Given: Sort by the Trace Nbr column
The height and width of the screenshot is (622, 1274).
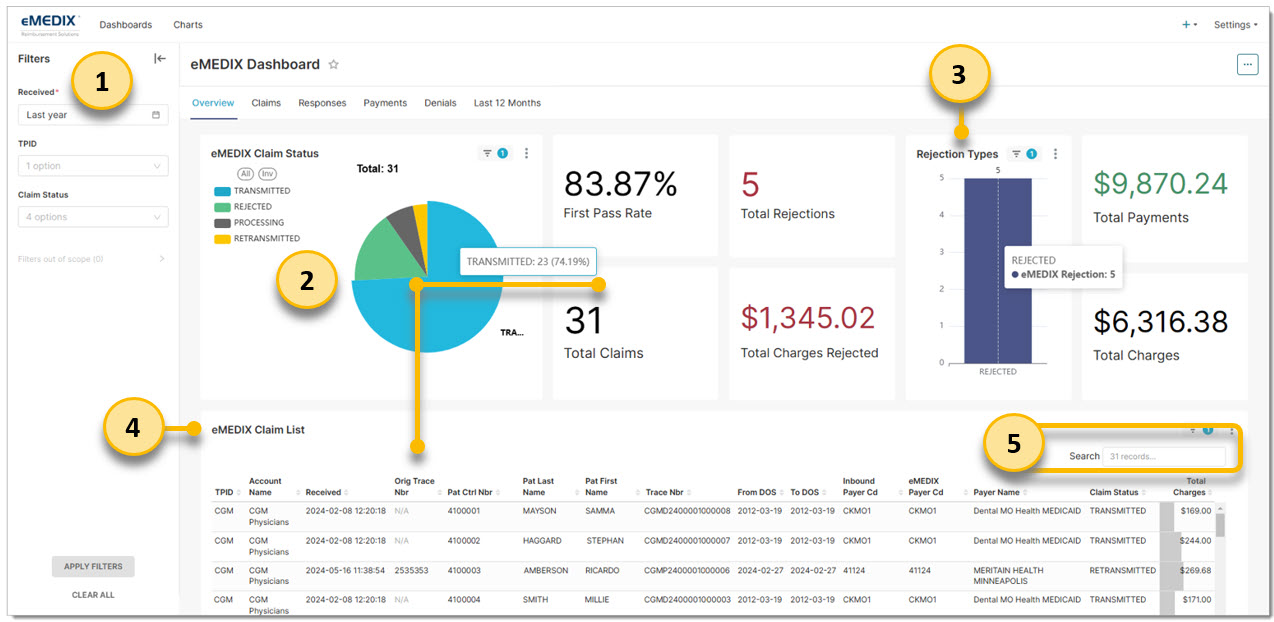Looking at the screenshot, I should (668, 492).
